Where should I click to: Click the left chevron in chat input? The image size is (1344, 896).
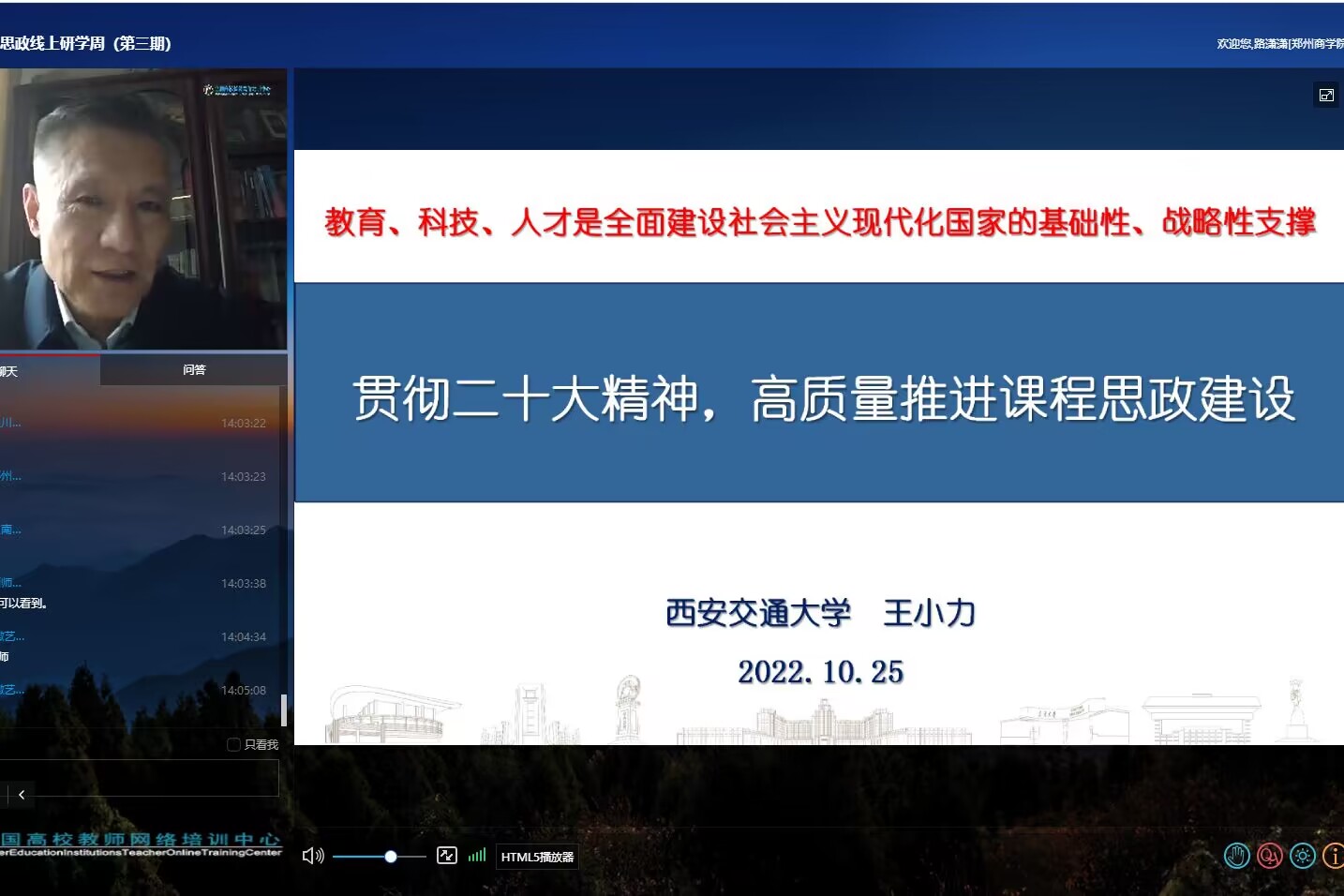coord(22,795)
